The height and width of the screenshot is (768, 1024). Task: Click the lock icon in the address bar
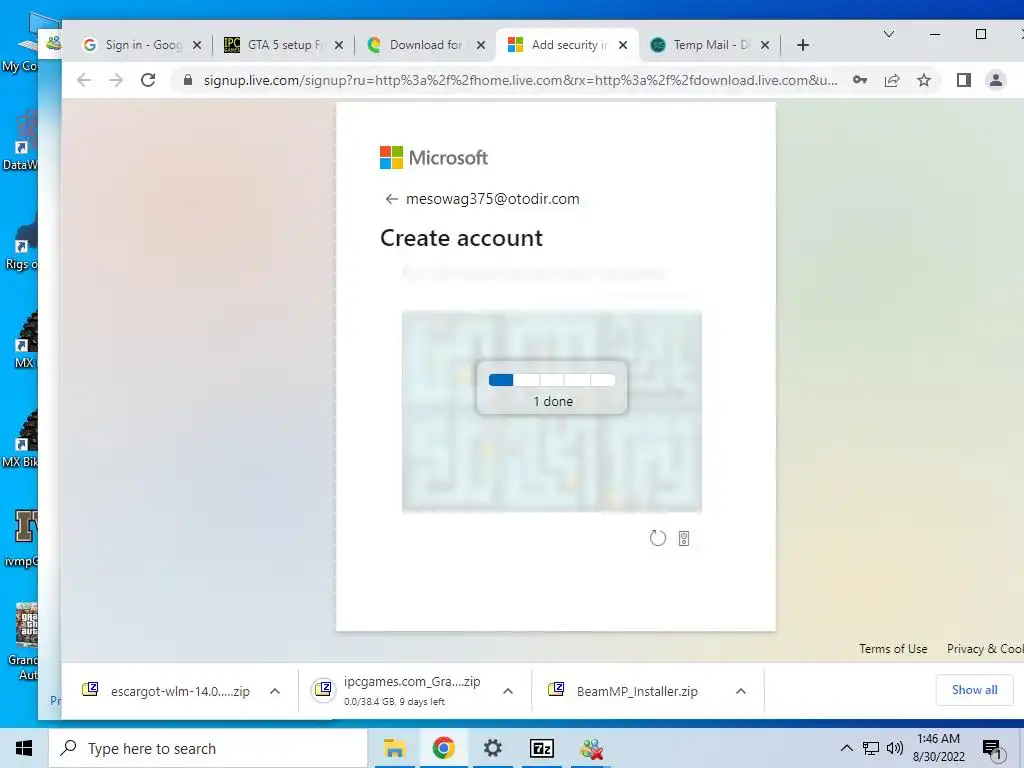[x=188, y=80]
